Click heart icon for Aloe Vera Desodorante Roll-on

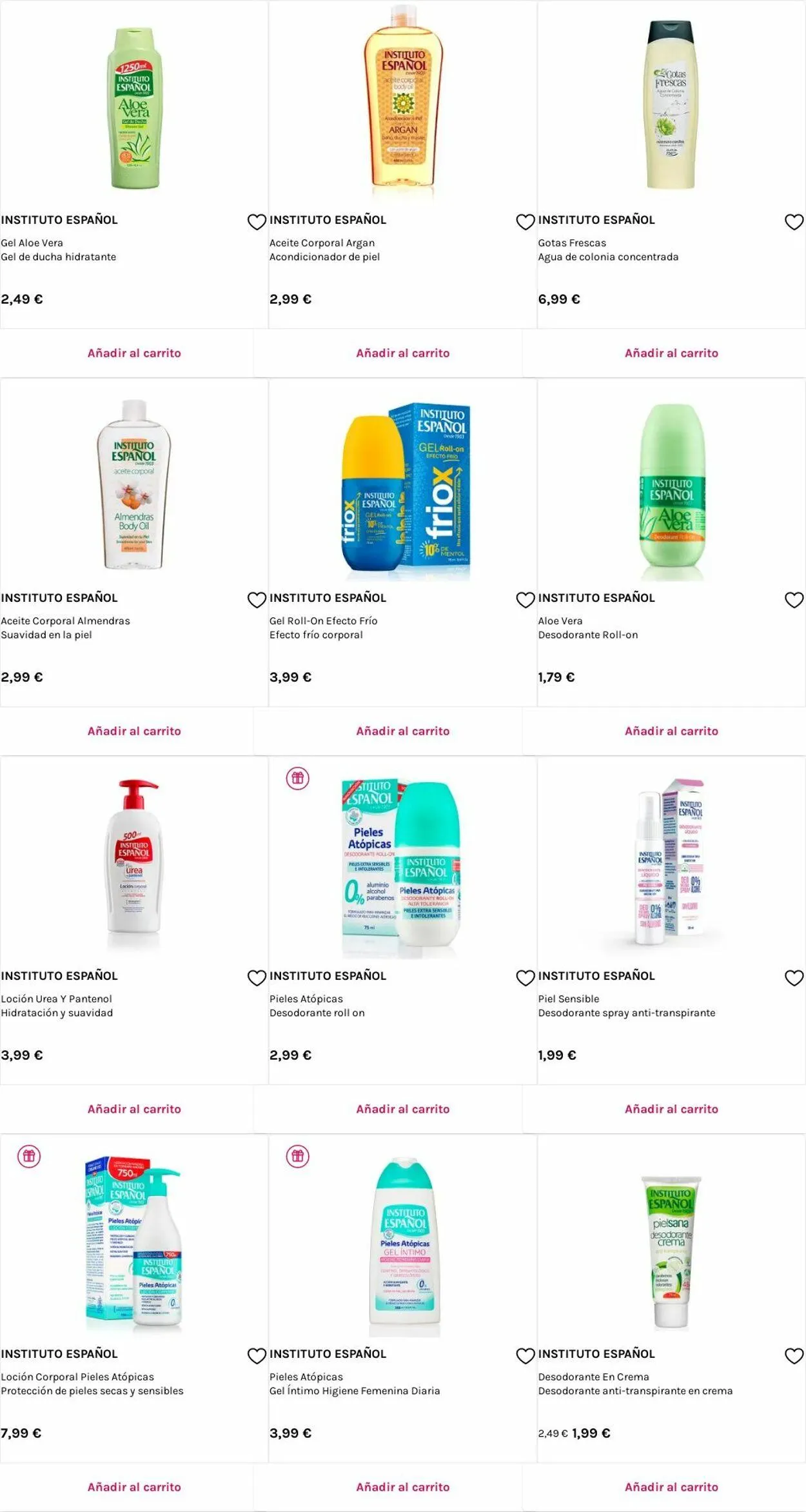tap(794, 600)
